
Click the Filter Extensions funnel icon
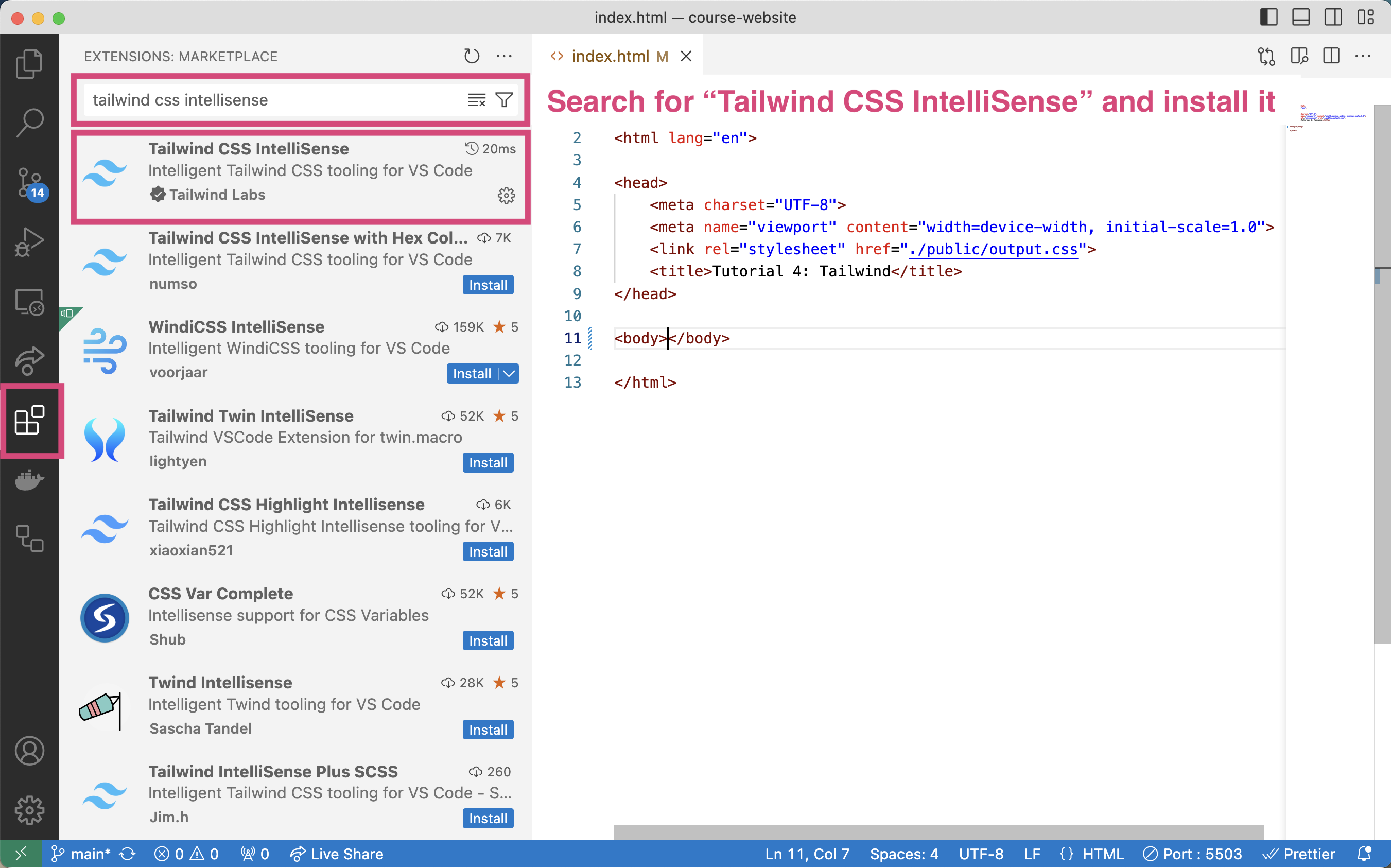504,100
